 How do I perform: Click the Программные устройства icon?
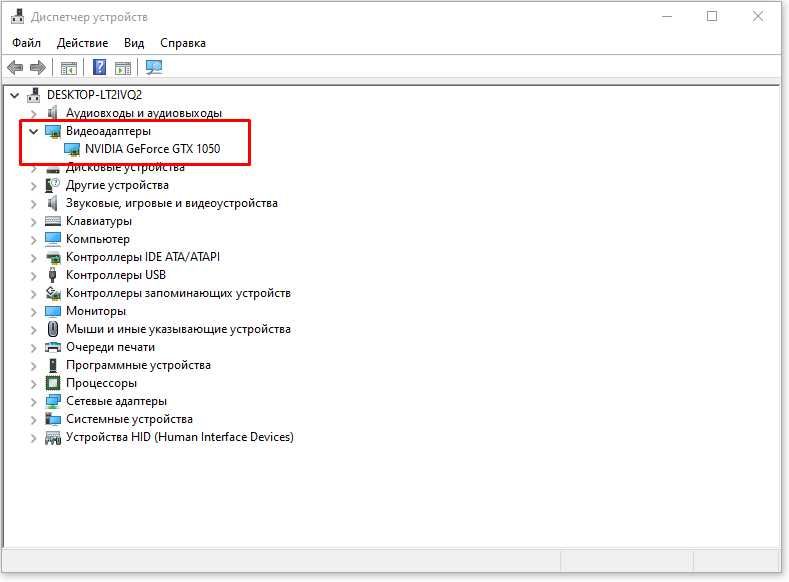[x=52, y=365]
